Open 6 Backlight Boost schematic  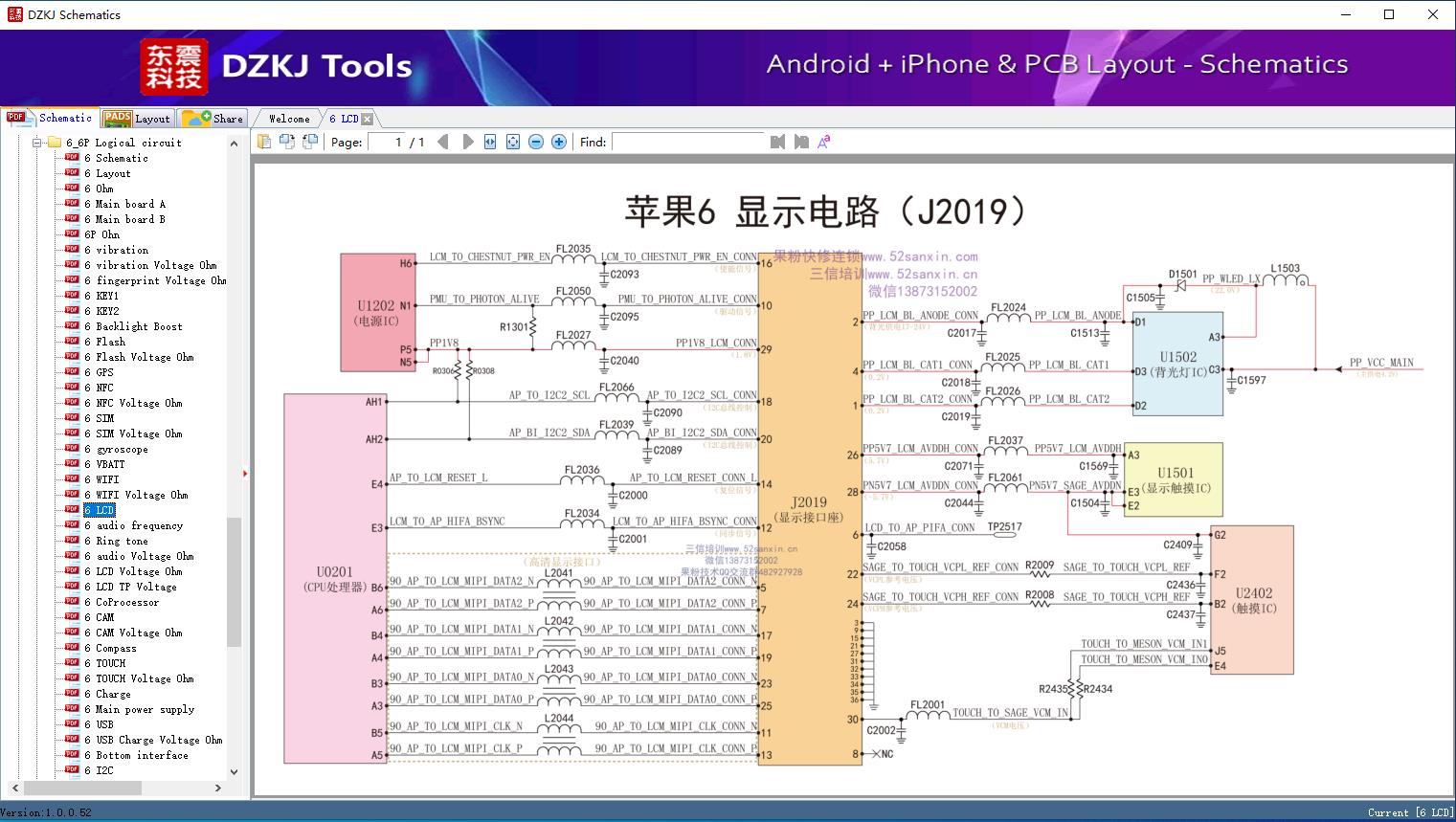[x=133, y=326]
